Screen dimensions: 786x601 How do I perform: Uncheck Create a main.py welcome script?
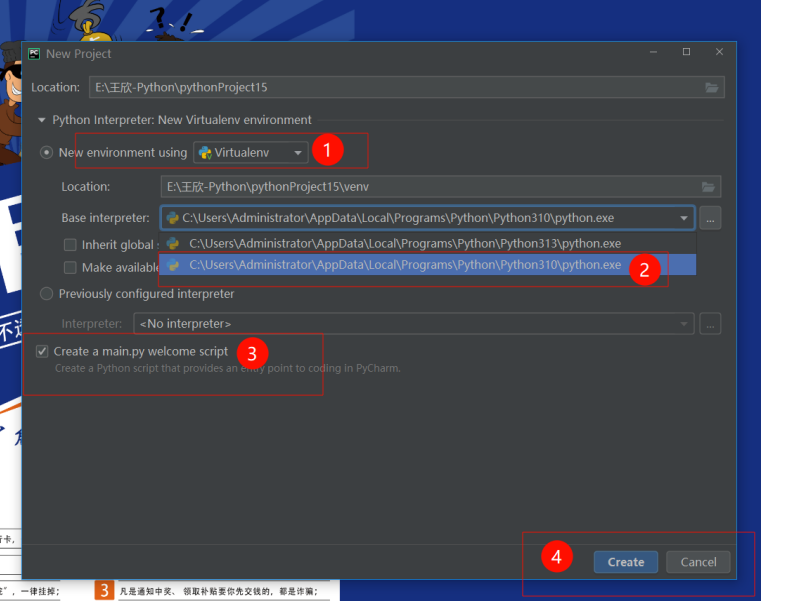click(x=42, y=351)
